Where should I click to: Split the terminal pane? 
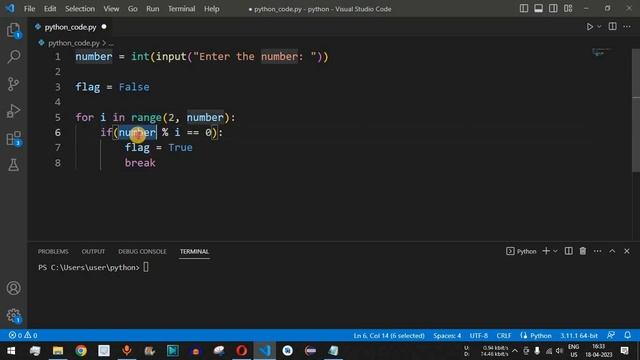pyautogui.click(x=569, y=251)
